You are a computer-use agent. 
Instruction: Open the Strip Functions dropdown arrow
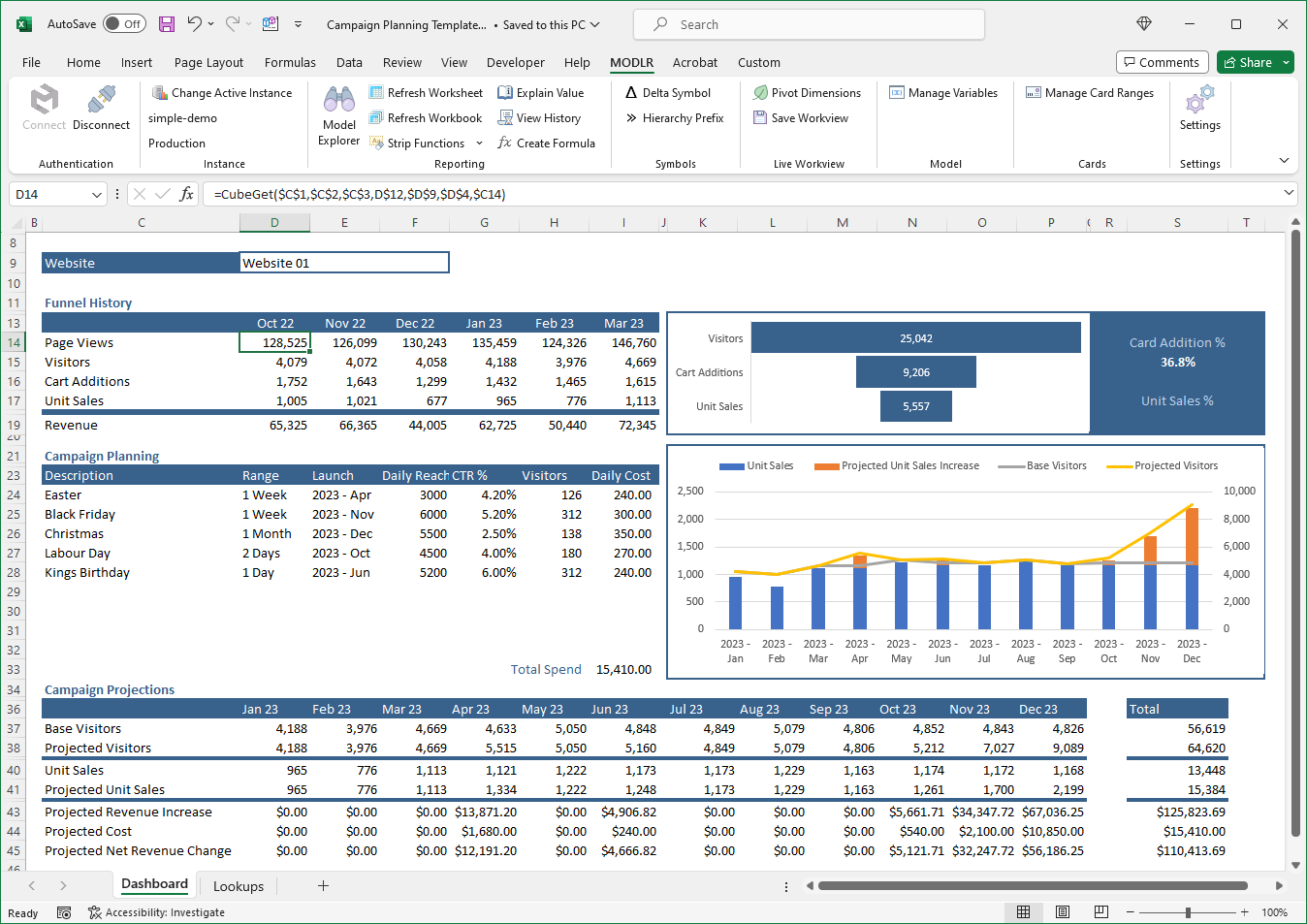tap(479, 143)
